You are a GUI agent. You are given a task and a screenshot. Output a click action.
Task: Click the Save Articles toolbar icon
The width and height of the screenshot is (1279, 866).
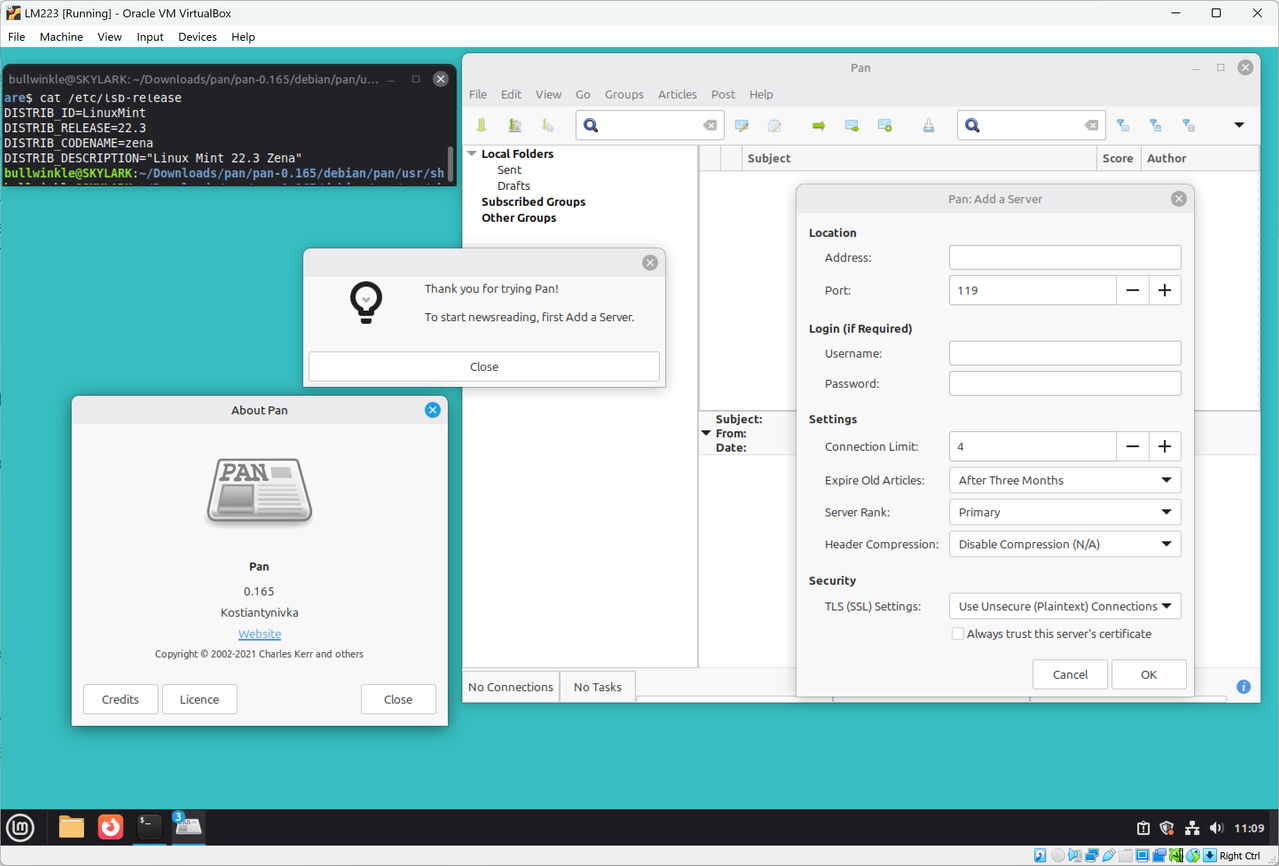coord(929,126)
